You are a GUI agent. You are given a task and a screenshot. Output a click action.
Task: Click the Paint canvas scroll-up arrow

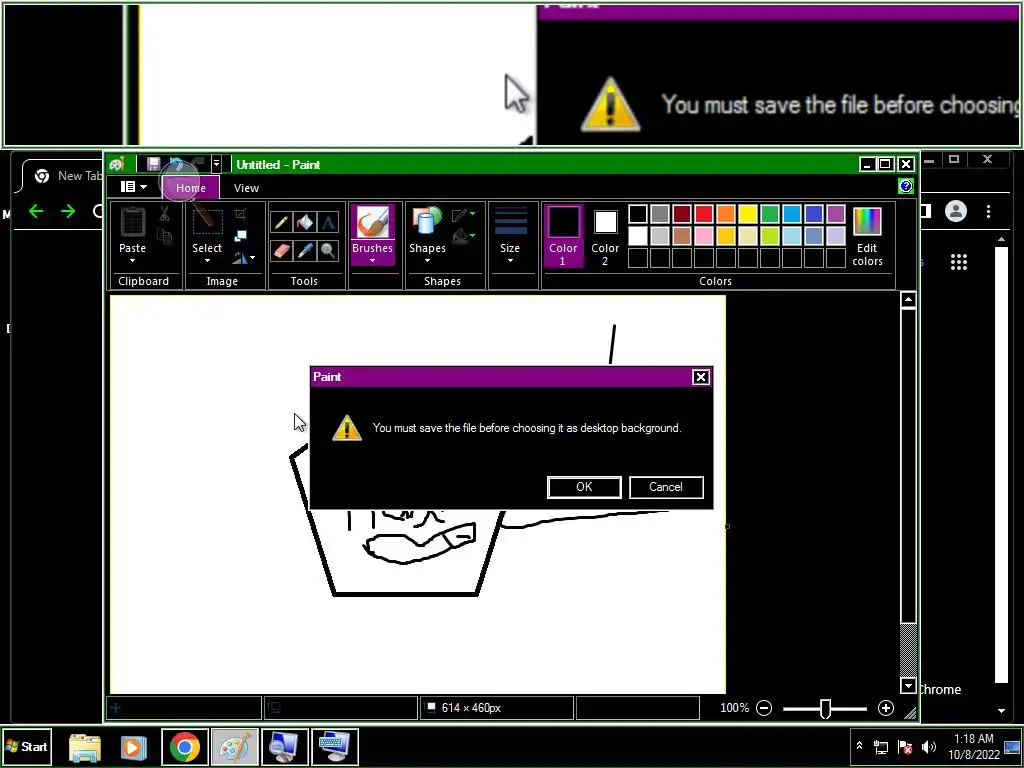coord(908,300)
